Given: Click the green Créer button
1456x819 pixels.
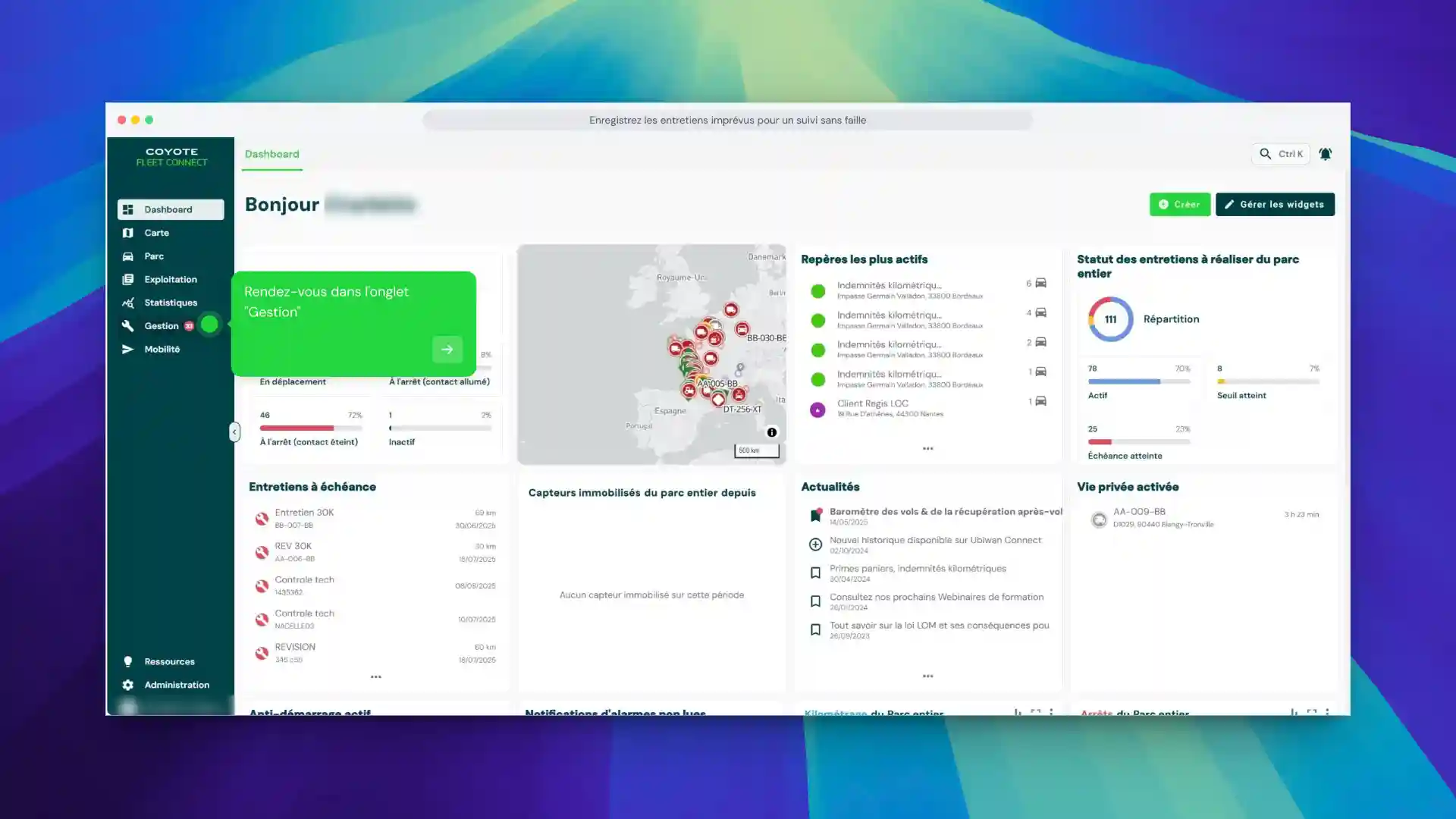Looking at the screenshot, I should coord(1179,204).
